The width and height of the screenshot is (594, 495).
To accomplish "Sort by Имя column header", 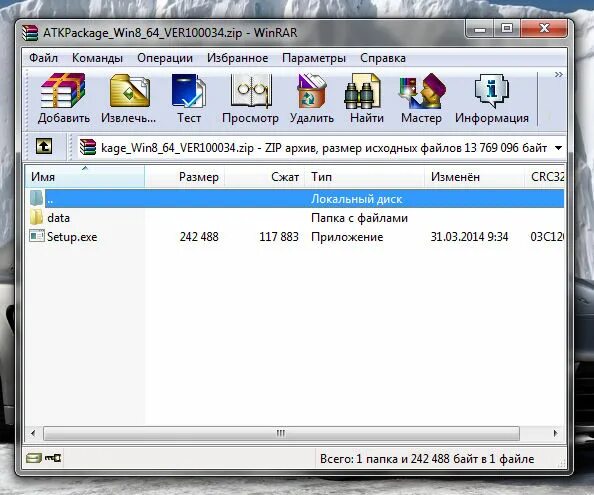I will click(85, 176).
